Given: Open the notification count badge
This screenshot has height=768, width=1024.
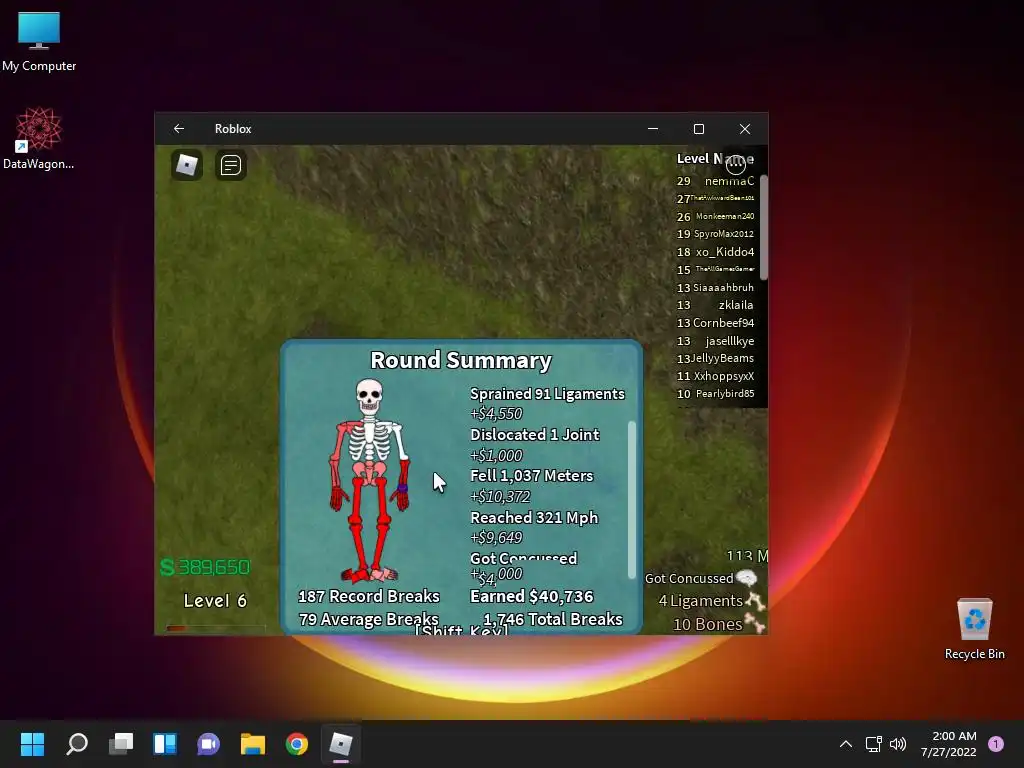Looking at the screenshot, I should pyautogui.click(x=996, y=744).
